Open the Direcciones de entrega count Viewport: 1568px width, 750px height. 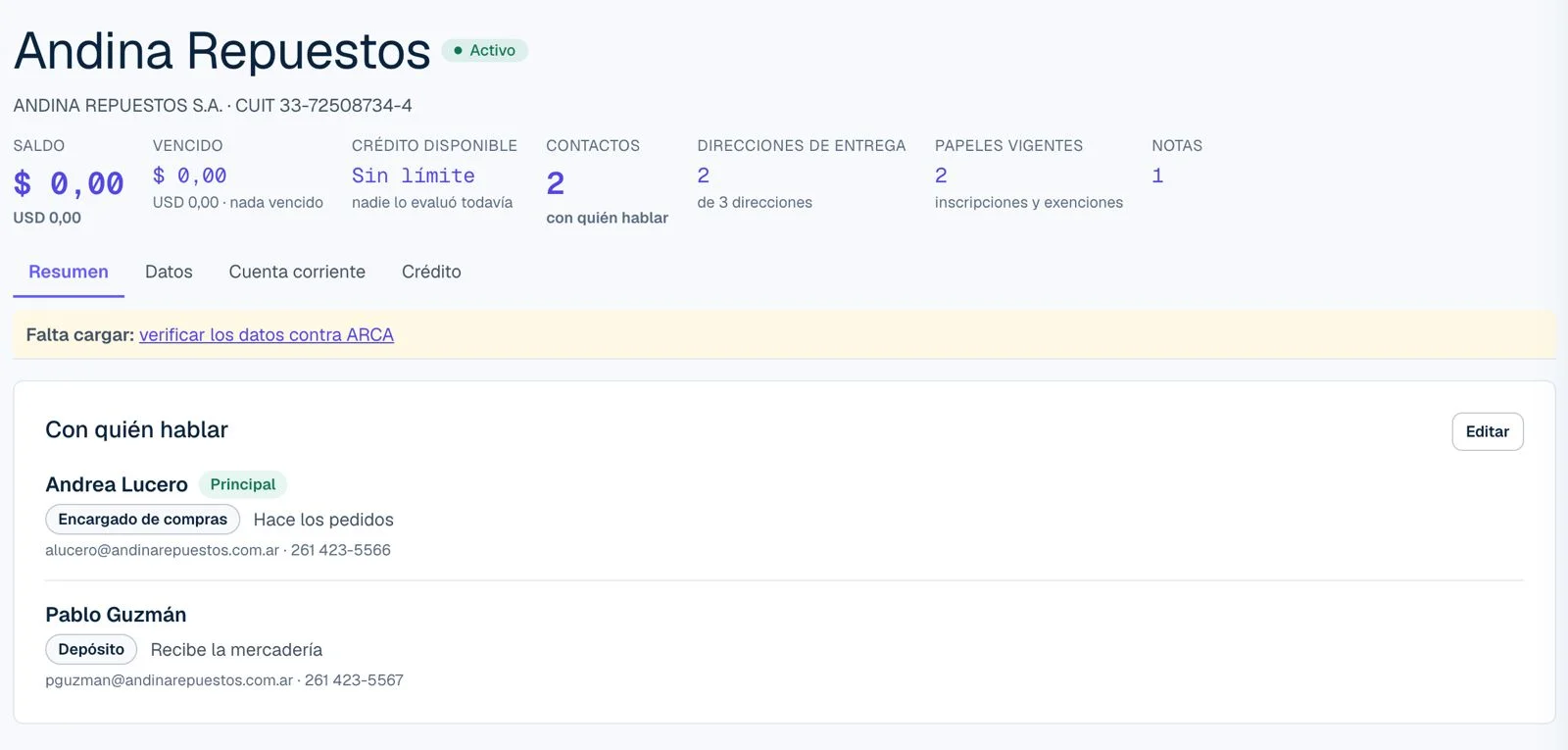point(704,175)
